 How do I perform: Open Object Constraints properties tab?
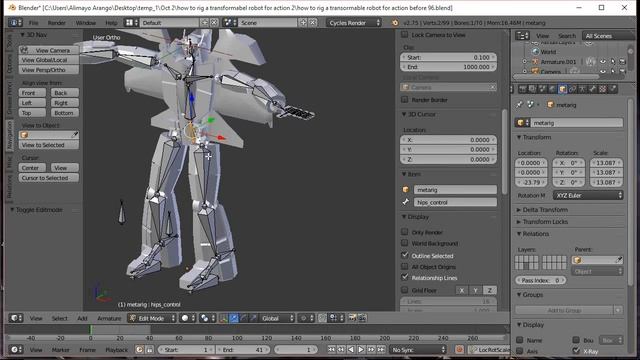pyautogui.click(x=572, y=89)
